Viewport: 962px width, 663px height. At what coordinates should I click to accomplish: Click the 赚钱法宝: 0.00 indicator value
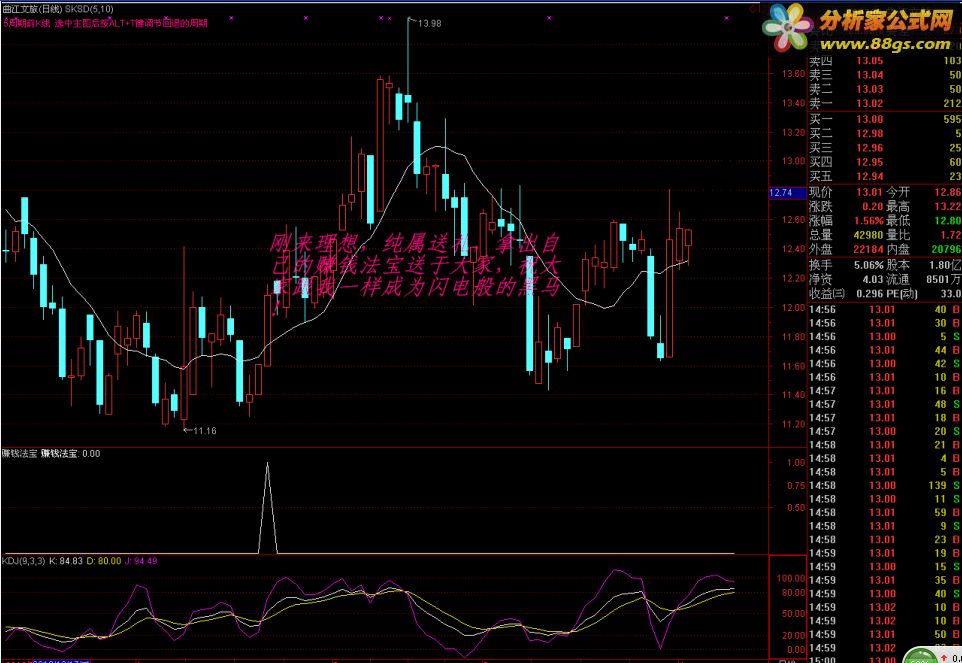tap(71, 454)
